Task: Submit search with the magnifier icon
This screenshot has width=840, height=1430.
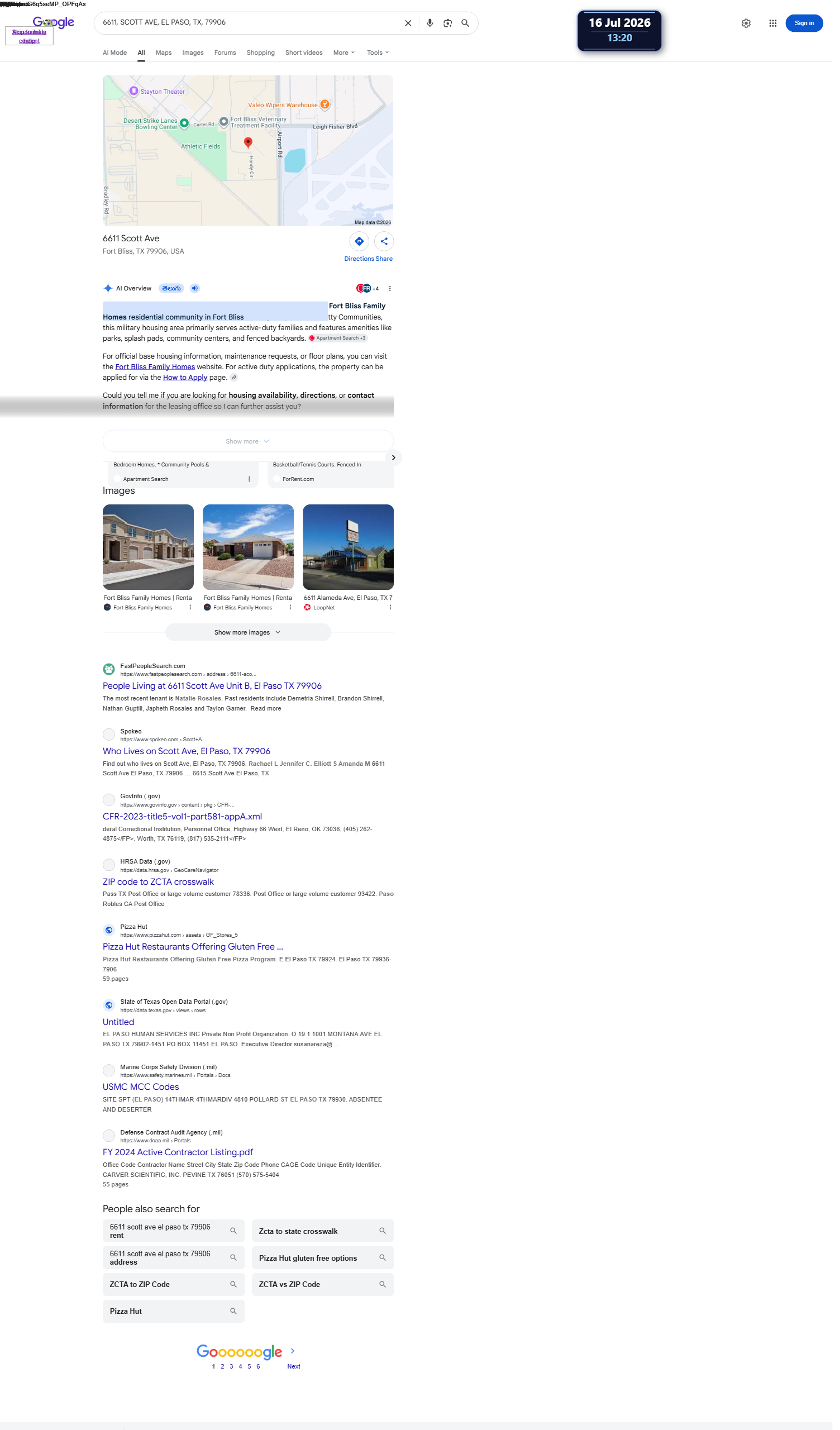Action: pyautogui.click(x=469, y=23)
